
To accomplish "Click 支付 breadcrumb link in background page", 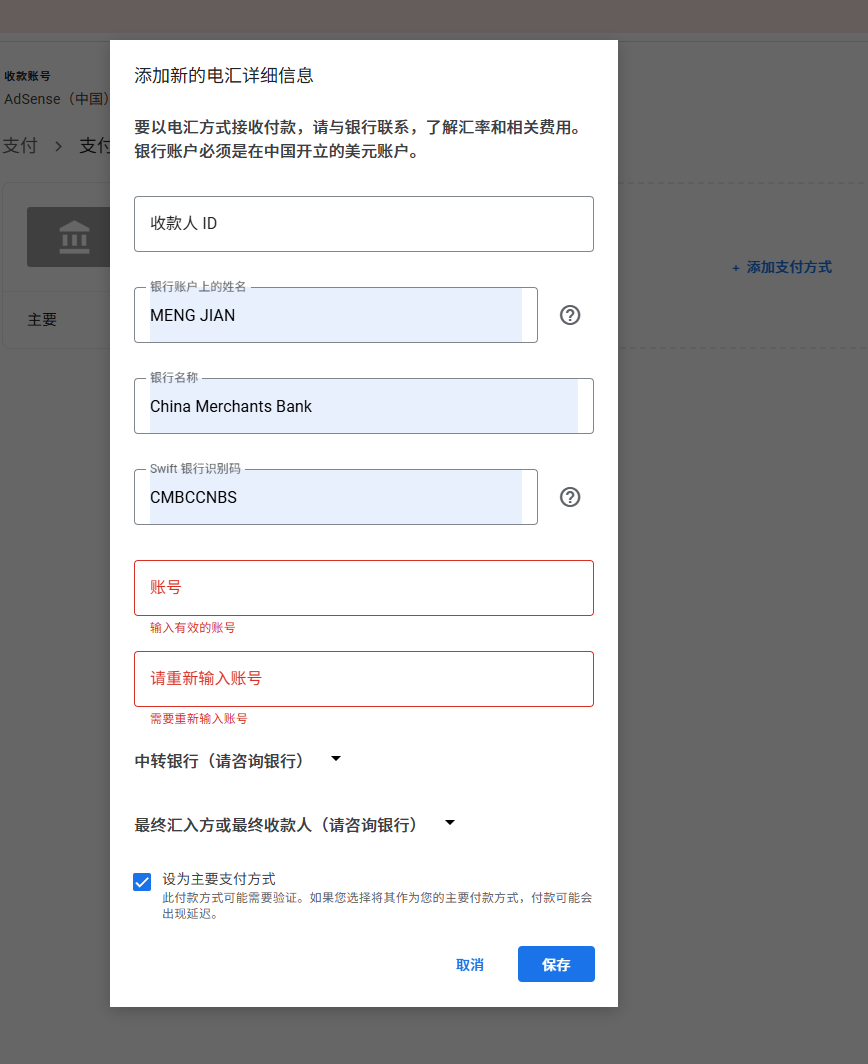I will [20, 145].
